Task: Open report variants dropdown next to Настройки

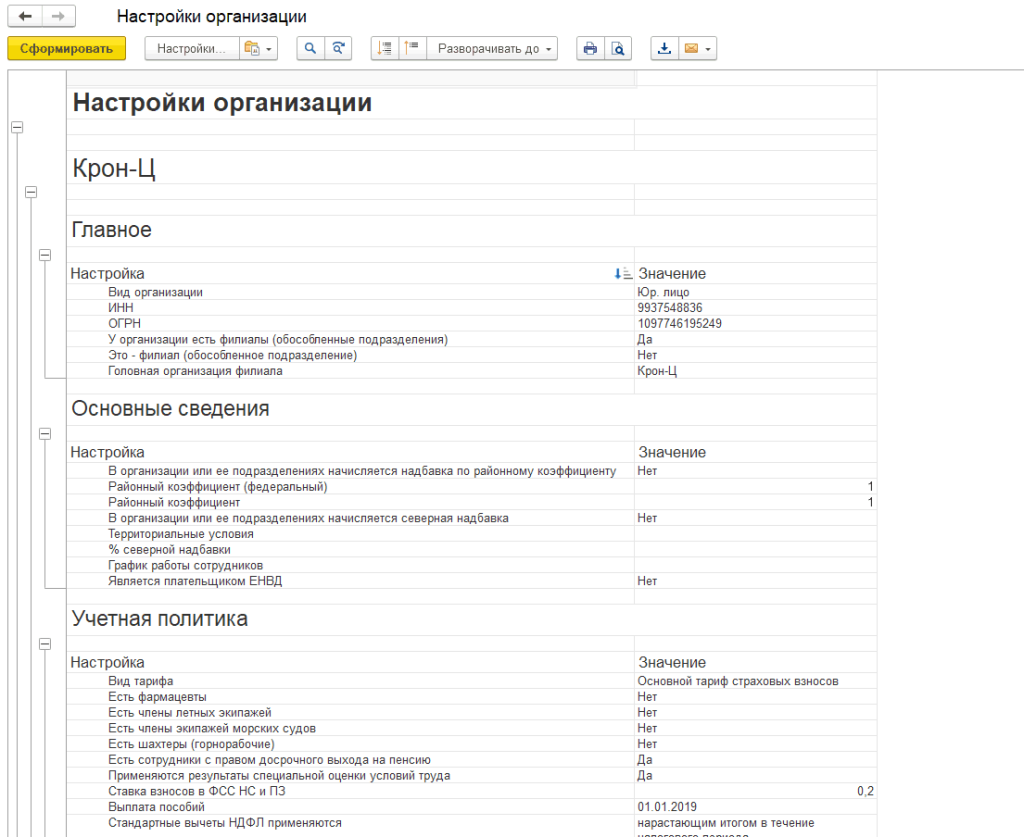Action: pyautogui.click(x=257, y=48)
